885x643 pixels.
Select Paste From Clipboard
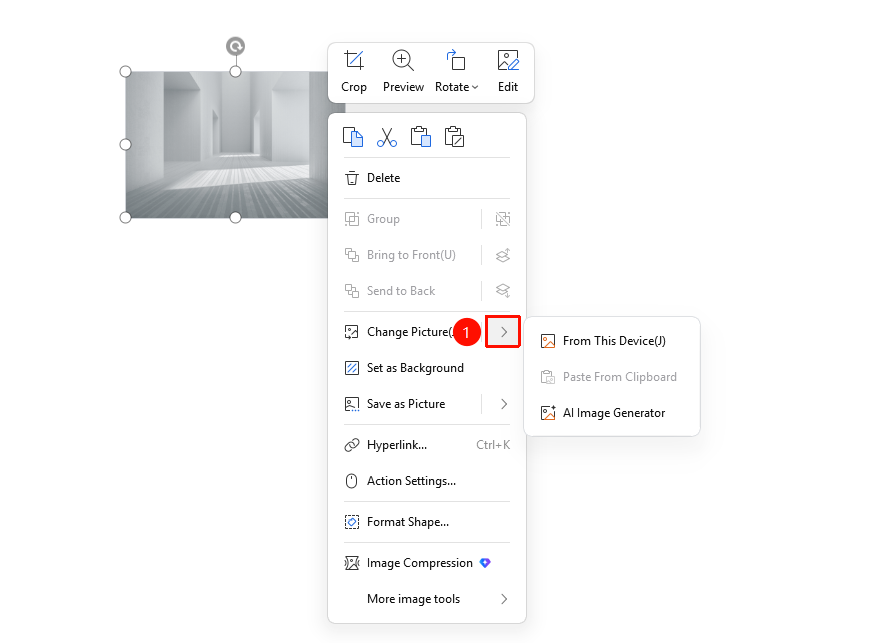pyautogui.click(x=612, y=377)
